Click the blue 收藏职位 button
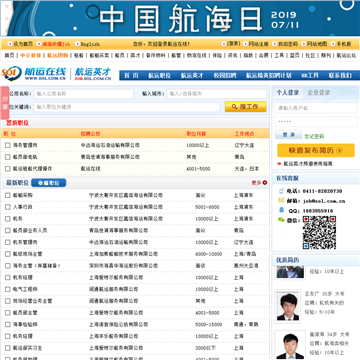Image resolution: width=360 pixels, height=360 pixels. [x=49, y=183]
